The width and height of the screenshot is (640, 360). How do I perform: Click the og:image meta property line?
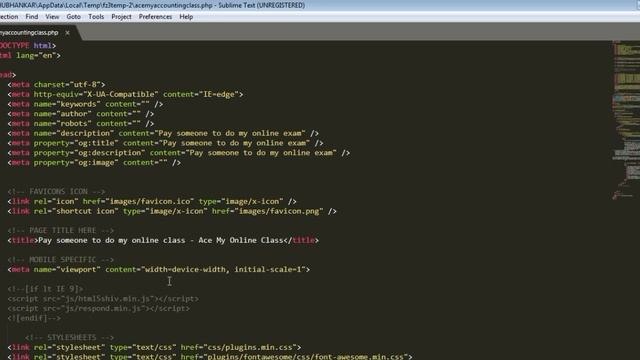pos(94,163)
